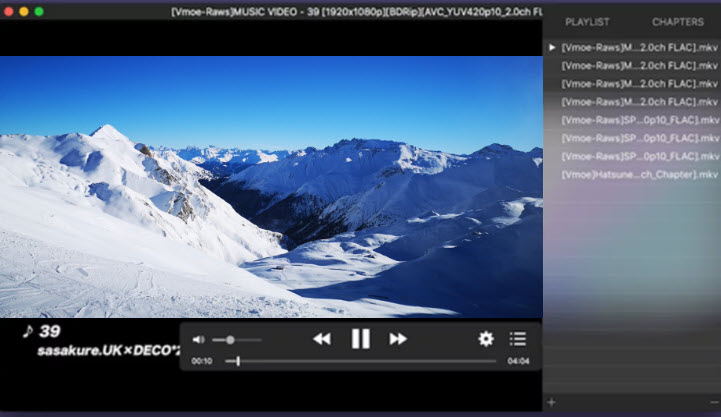
Task: Toggle the duration label 04:04
Action: pyautogui.click(x=518, y=361)
